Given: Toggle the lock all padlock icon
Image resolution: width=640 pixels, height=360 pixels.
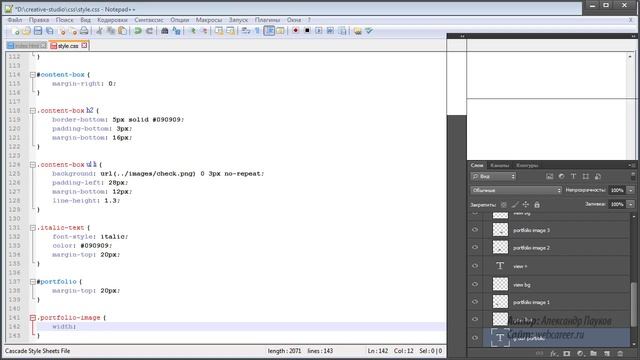Looking at the screenshot, I should pos(537,205).
